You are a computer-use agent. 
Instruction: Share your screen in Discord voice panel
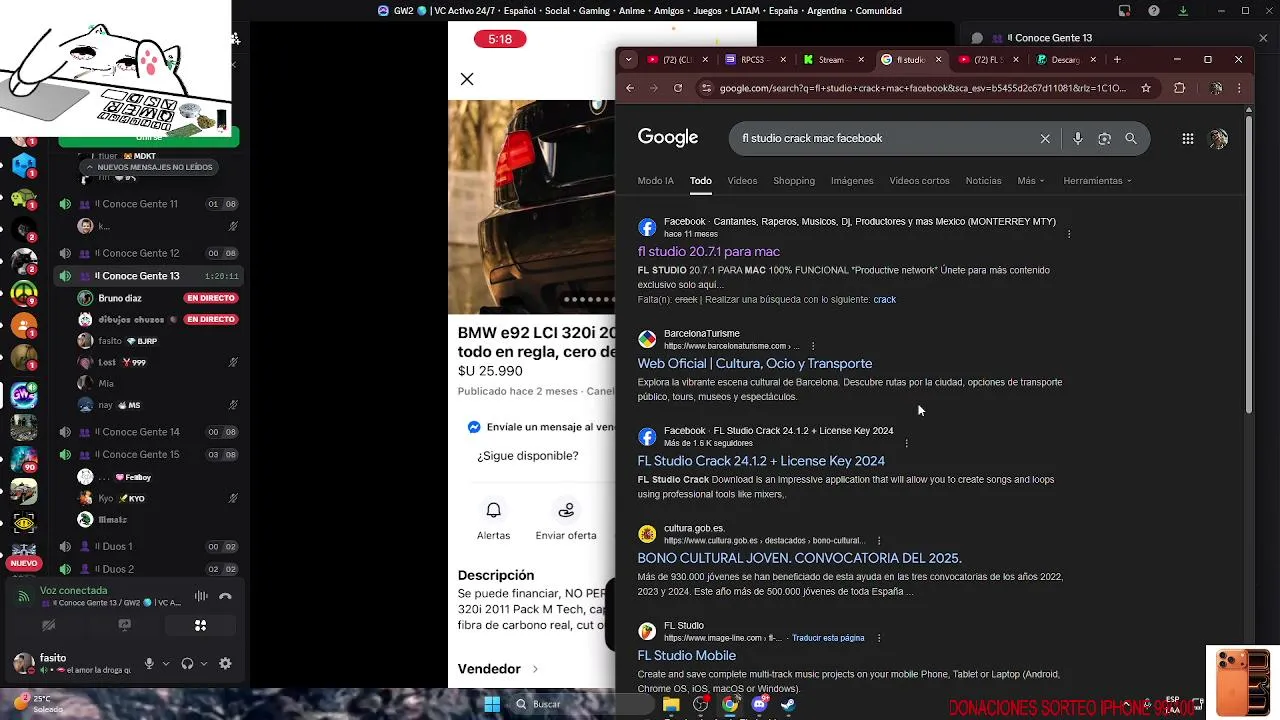pos(125,626)
